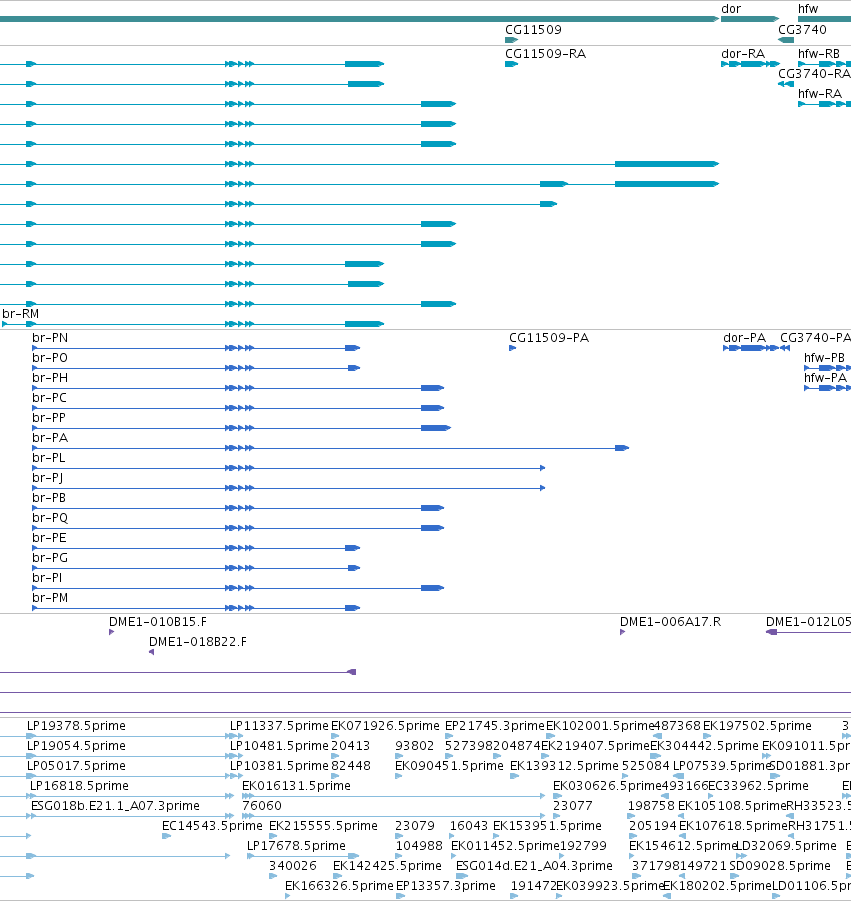Open protein br-PM label
Viewport: 851px width, 901px height.
pos(50,598)
